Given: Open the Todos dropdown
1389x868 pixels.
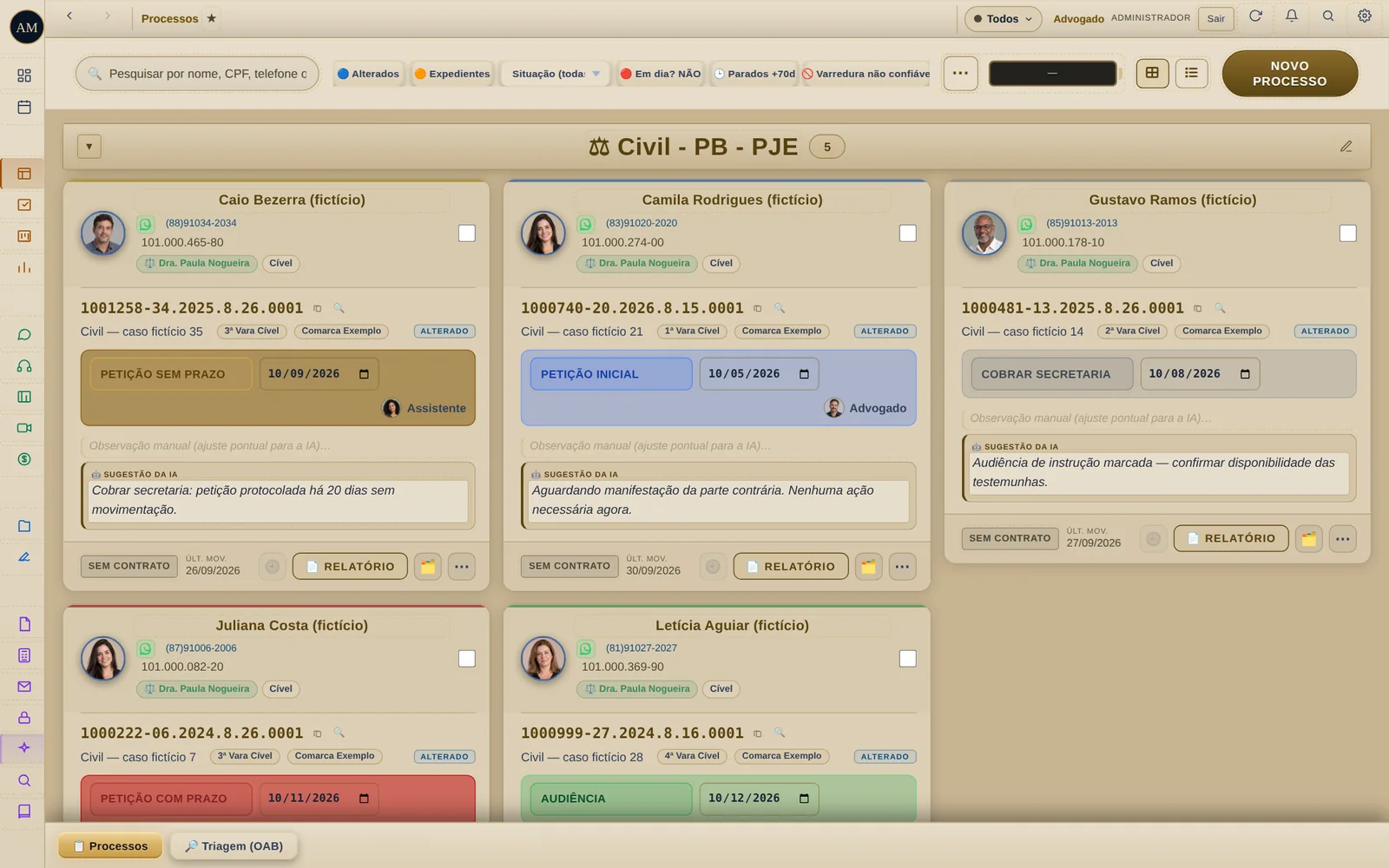Looking at the screenshot, I should pos(1003,18).
